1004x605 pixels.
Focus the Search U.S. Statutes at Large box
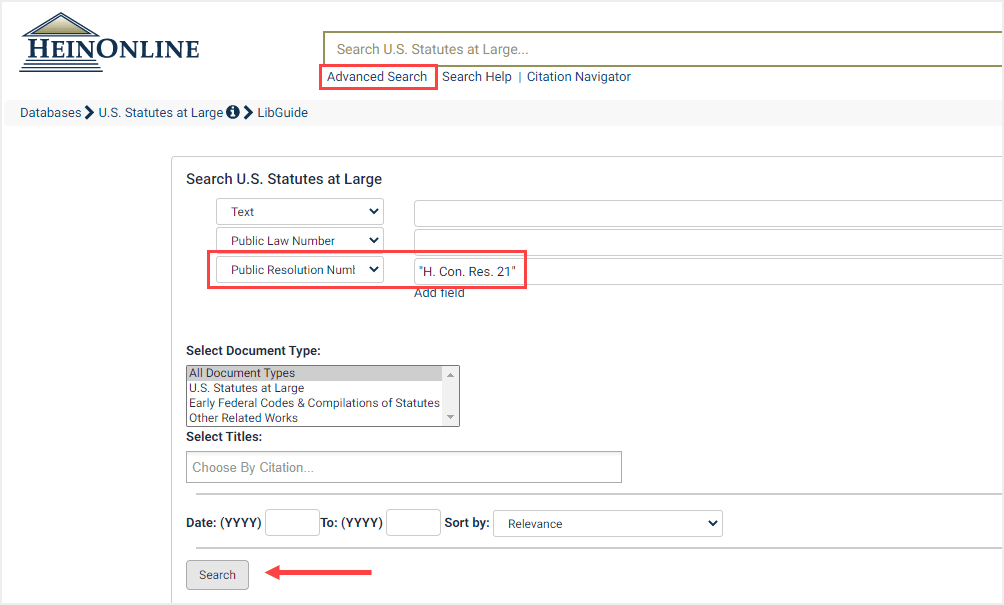(x=663, y=49)
